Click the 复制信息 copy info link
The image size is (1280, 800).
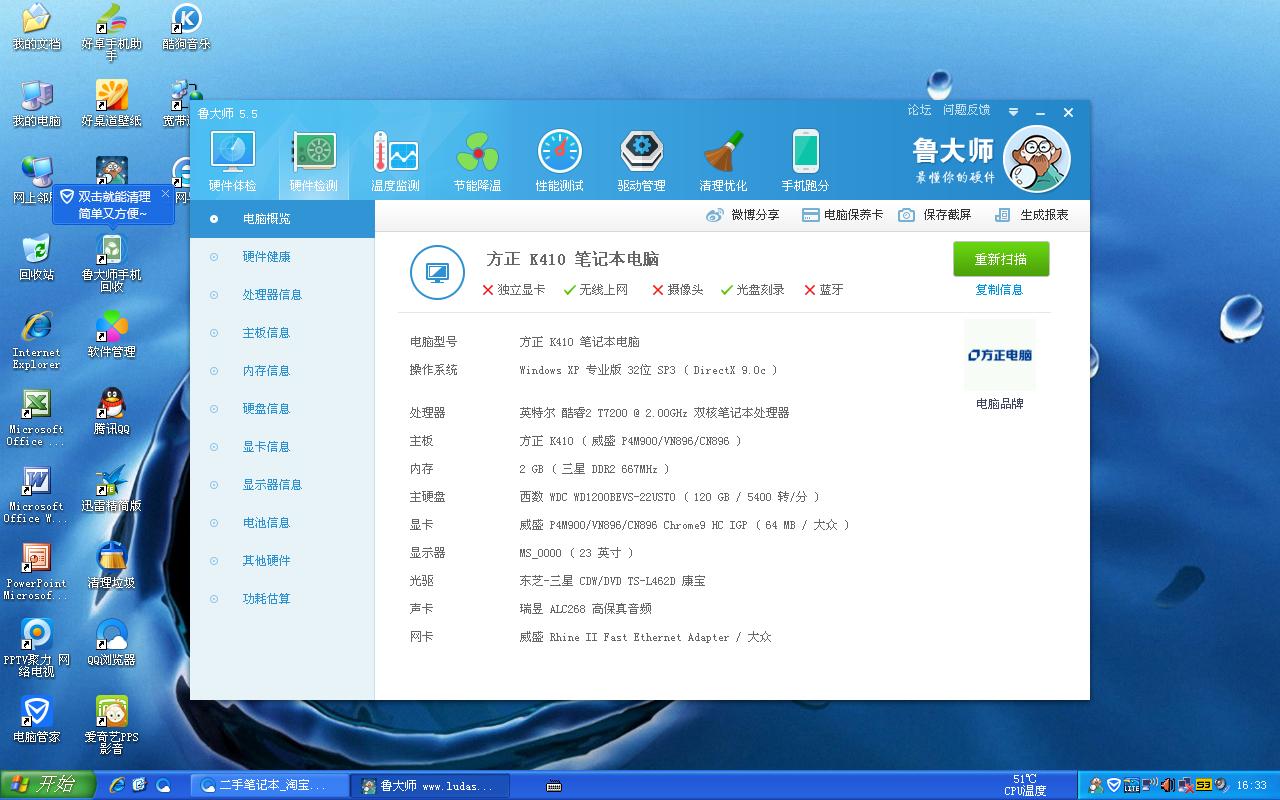(999, 290)
